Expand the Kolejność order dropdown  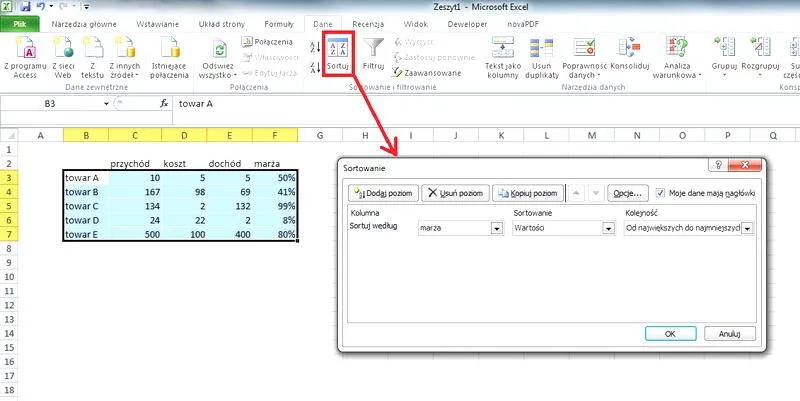click(746, 228)
